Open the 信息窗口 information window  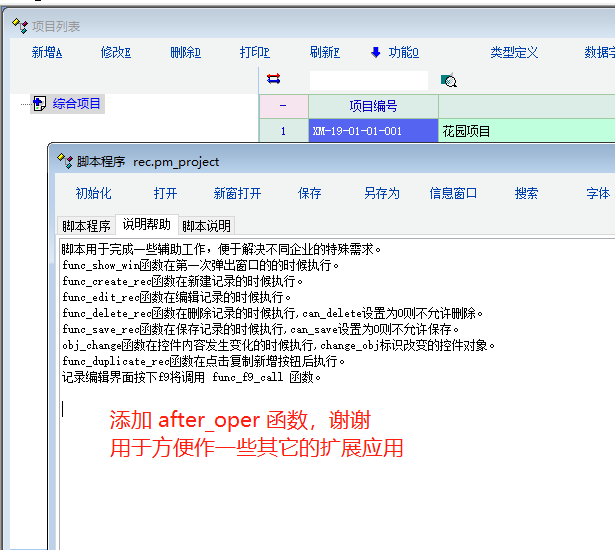point(453,194)
